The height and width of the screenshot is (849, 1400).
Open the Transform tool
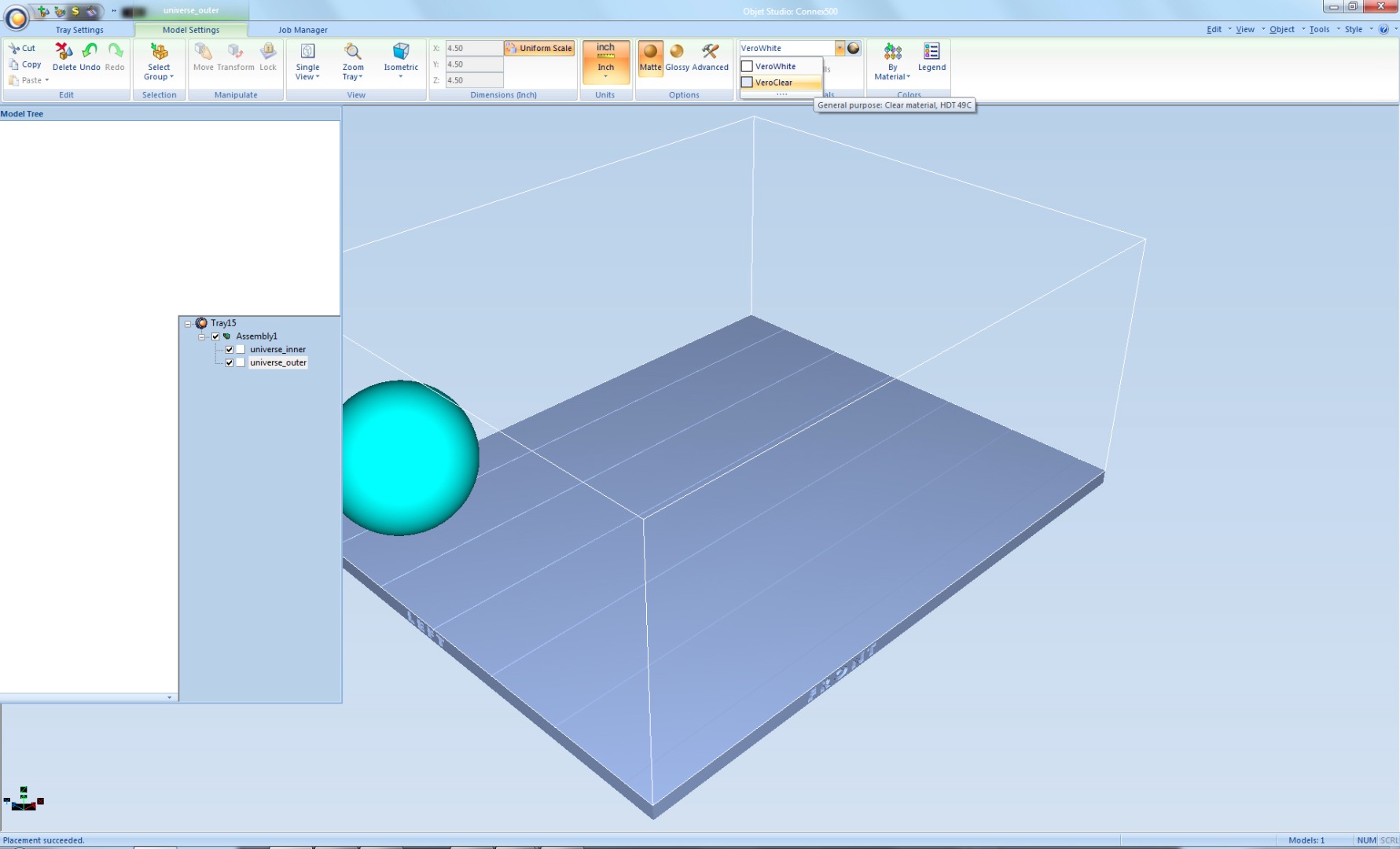point(236,57)
